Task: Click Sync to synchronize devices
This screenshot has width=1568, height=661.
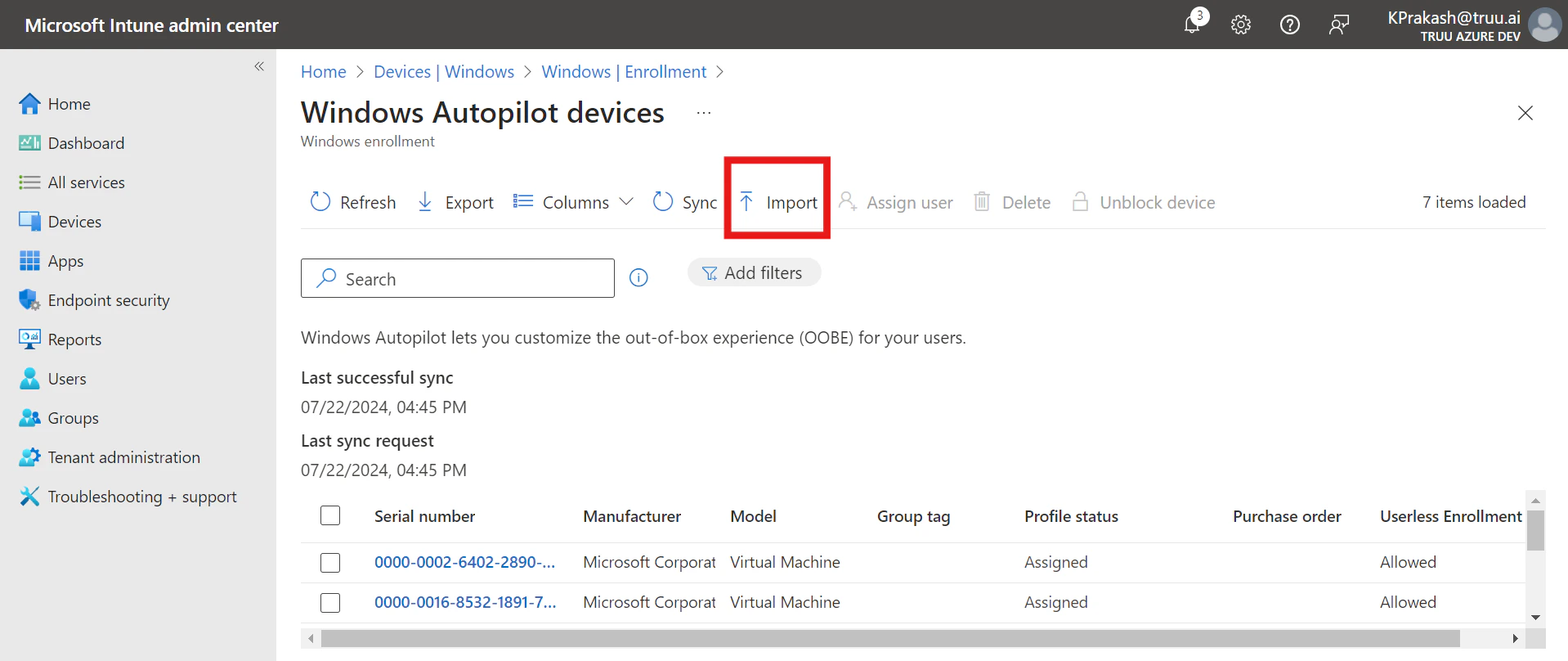Action: pos(685,202)
